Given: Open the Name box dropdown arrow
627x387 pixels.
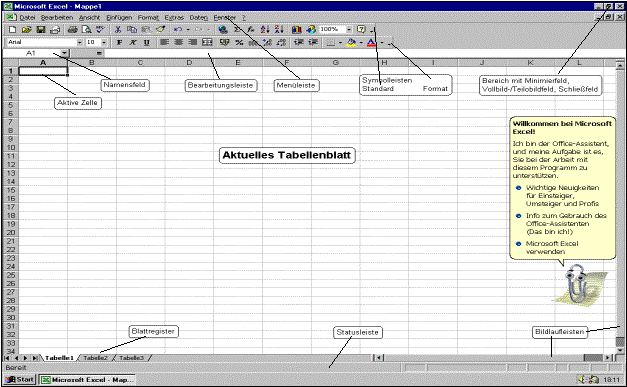Looking at the screenshot, I should point(64,53).
